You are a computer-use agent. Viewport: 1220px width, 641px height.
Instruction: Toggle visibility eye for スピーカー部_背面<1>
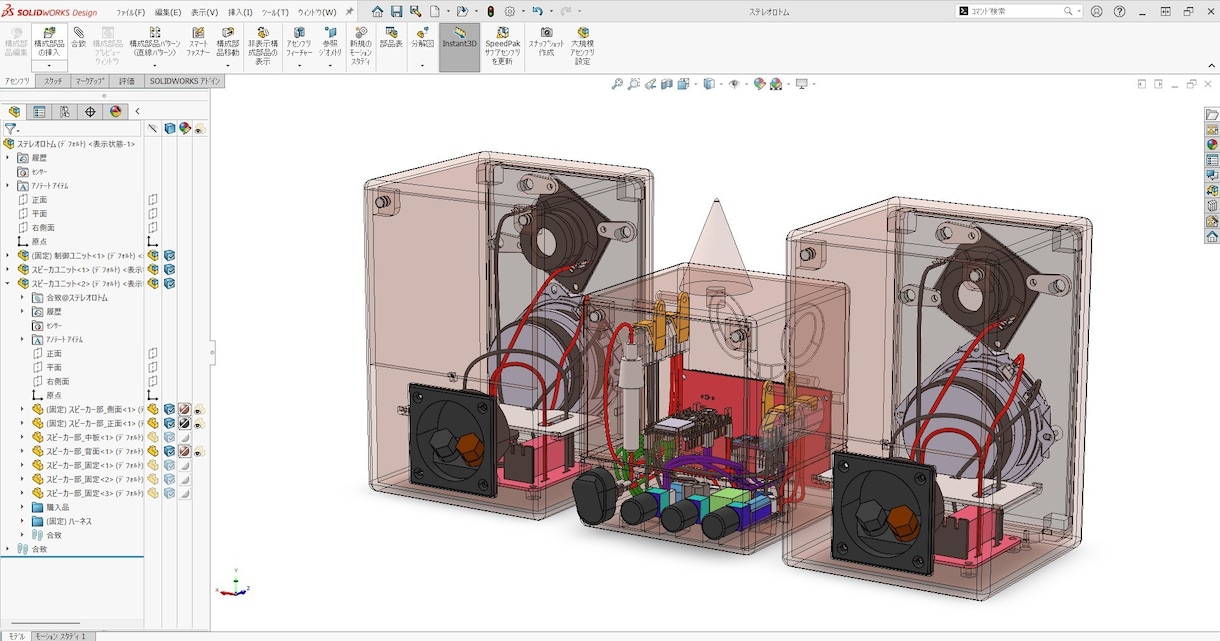coord(199,451)
